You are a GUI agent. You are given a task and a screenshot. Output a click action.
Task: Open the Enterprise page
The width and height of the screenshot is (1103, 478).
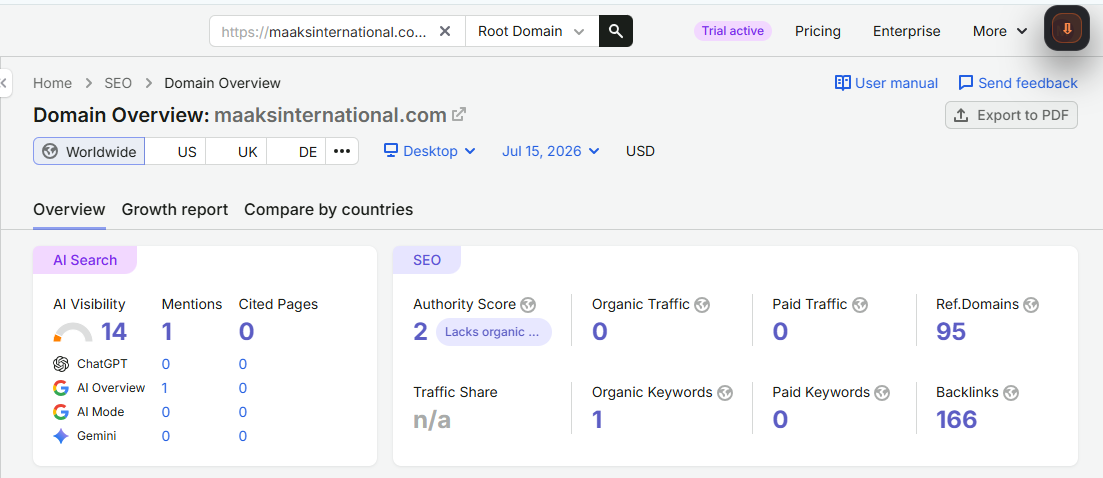(x=906, y=31)
